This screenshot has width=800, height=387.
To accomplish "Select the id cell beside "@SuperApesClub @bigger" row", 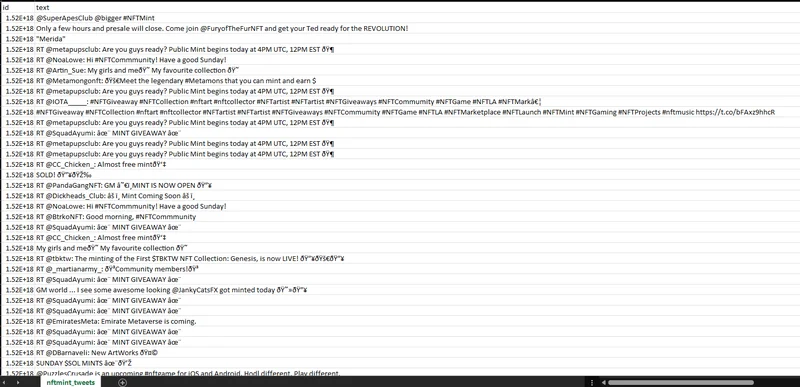I will tap(18, 18).
